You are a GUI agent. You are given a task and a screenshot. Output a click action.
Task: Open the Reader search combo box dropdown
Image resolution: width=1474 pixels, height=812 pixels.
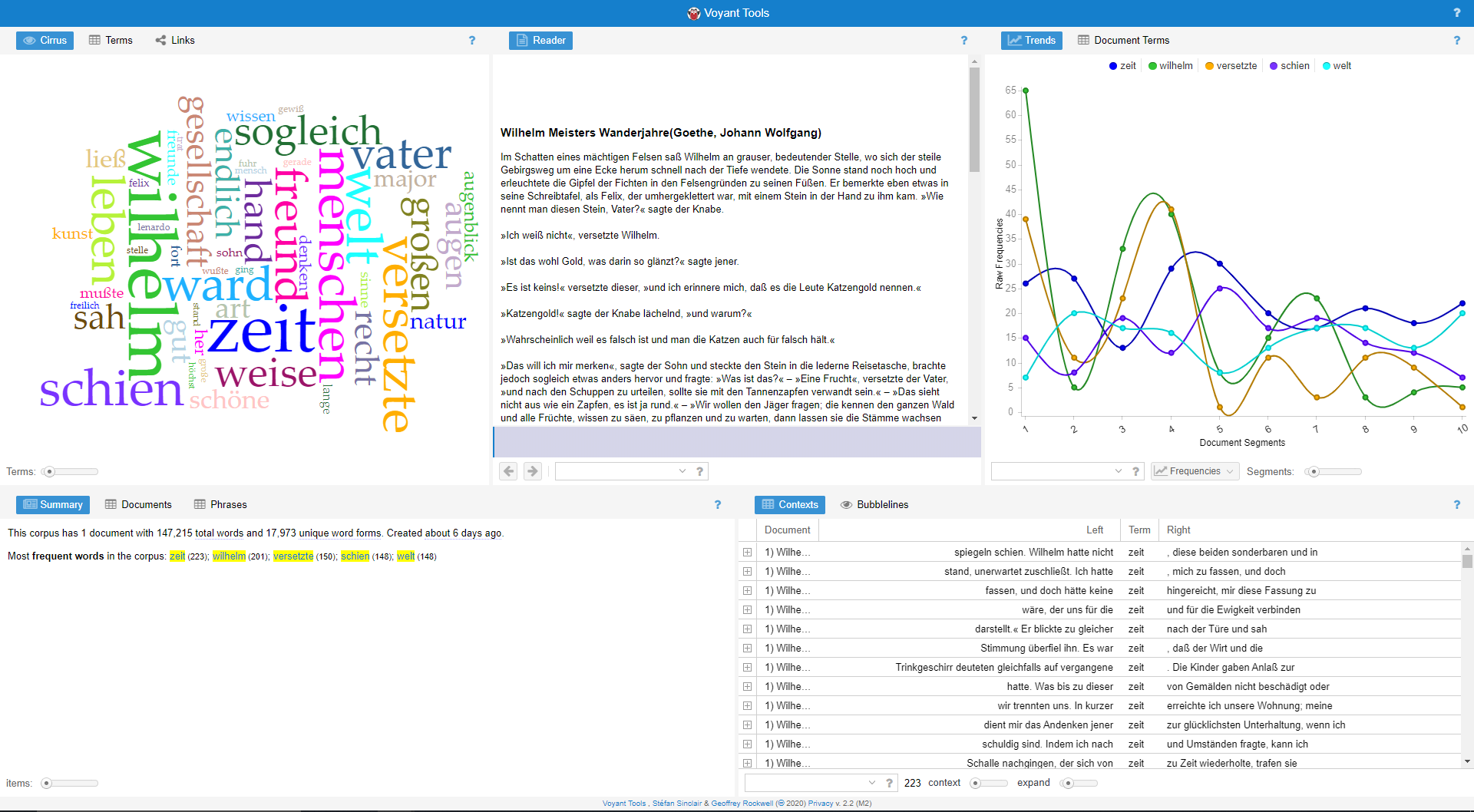click(682, 471)
